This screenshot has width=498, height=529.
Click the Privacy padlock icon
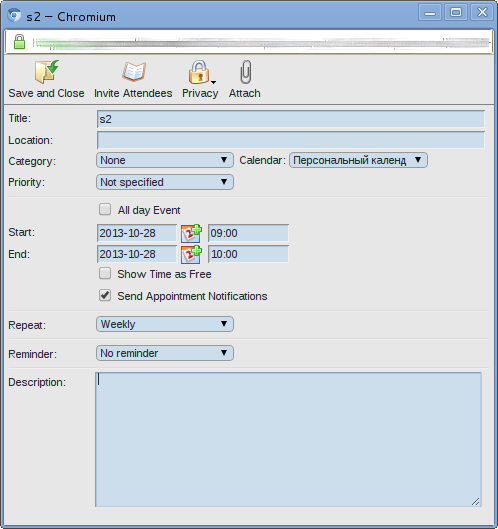(x=199, y=72)
